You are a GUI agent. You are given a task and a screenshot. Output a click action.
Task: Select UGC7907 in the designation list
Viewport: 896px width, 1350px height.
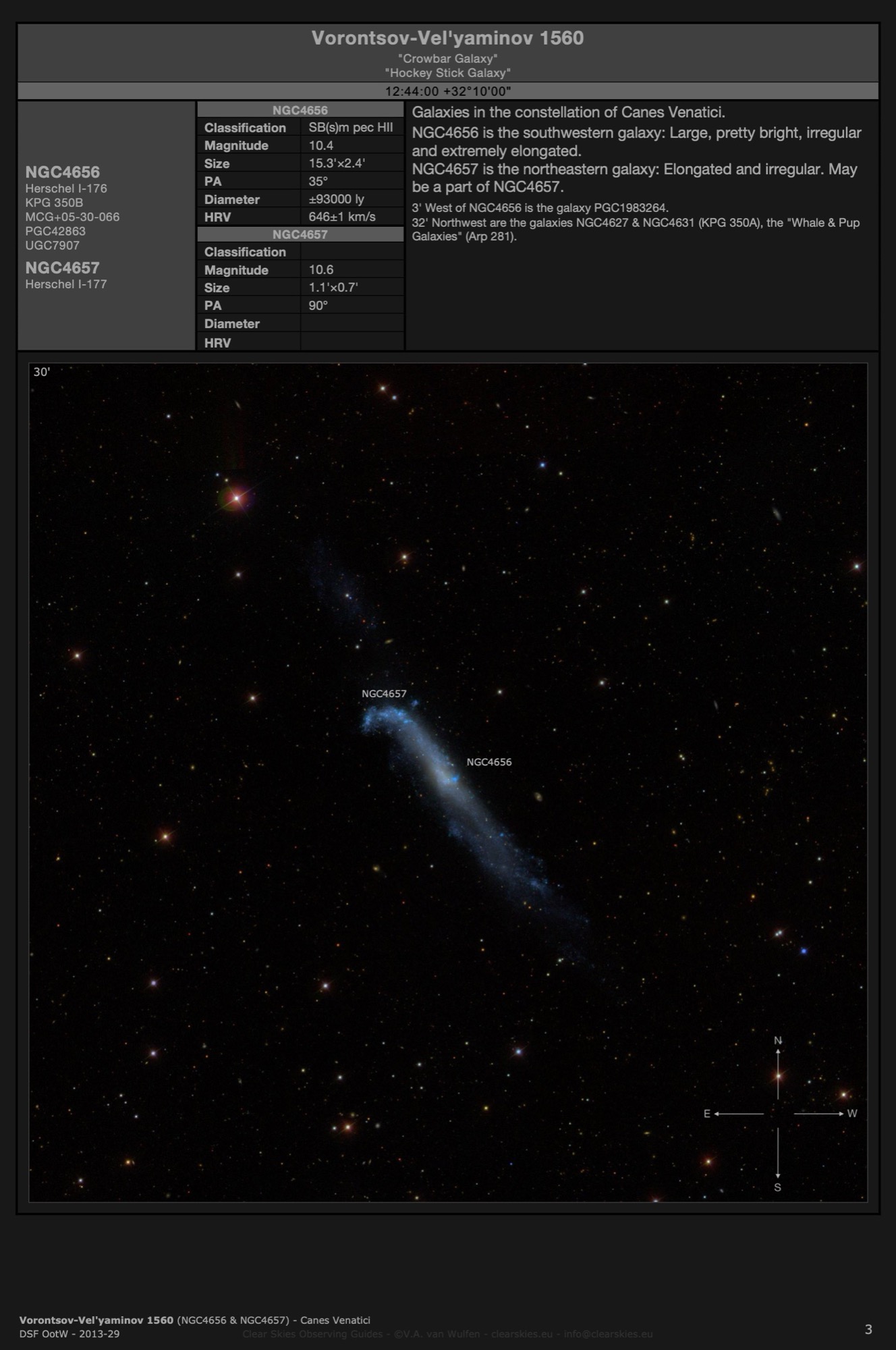coord(53,245)
